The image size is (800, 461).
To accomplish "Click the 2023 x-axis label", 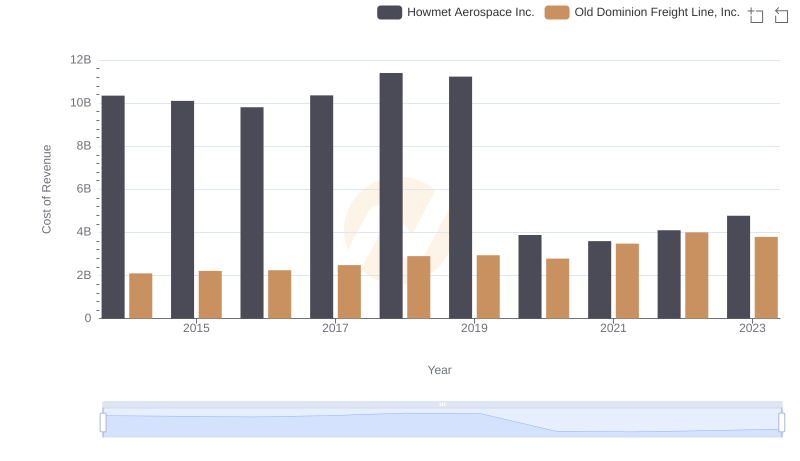I will tap(752, 328).
